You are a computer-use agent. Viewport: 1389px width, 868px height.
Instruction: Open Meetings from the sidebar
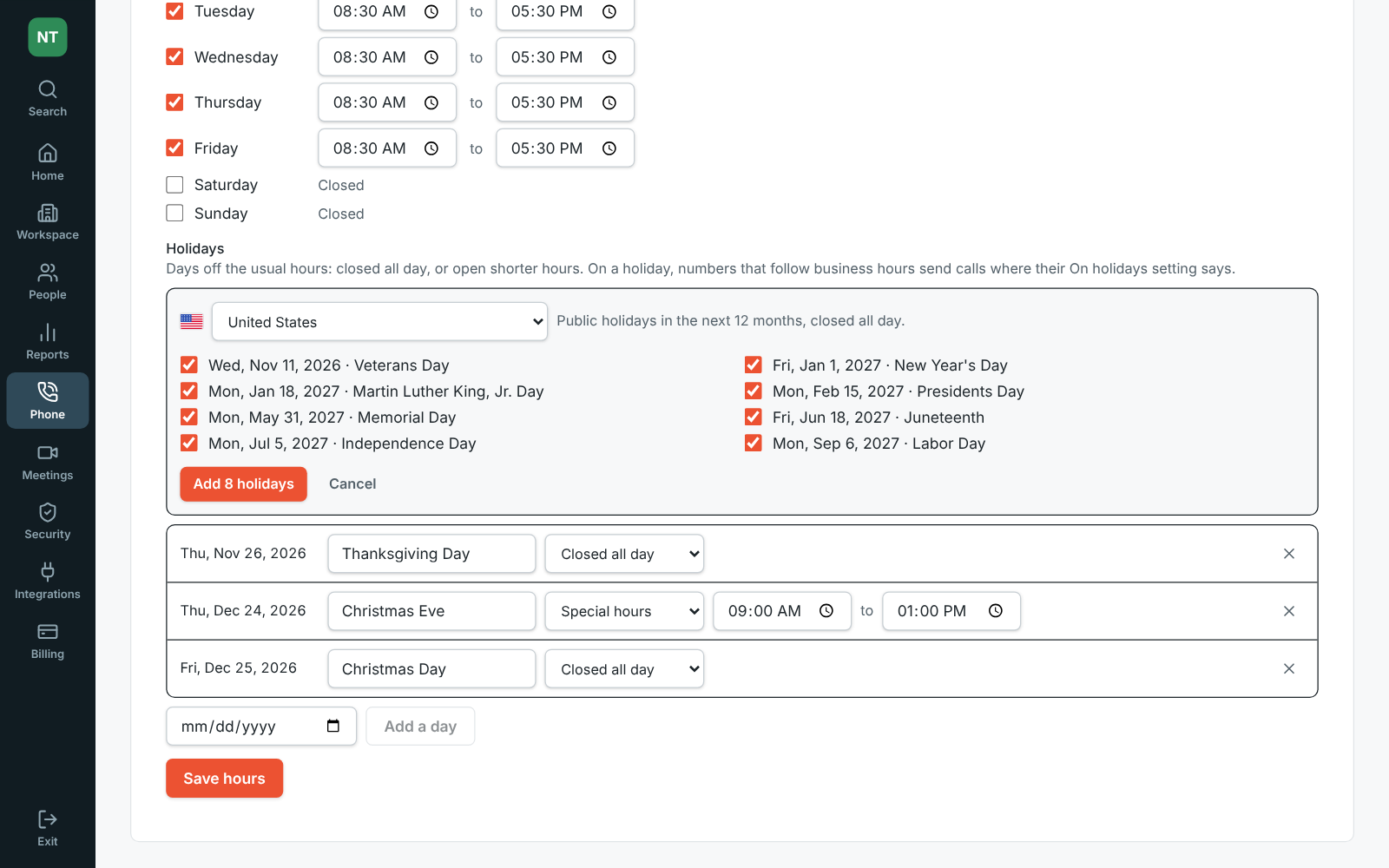pyautogui.click(x=47, y=463)
